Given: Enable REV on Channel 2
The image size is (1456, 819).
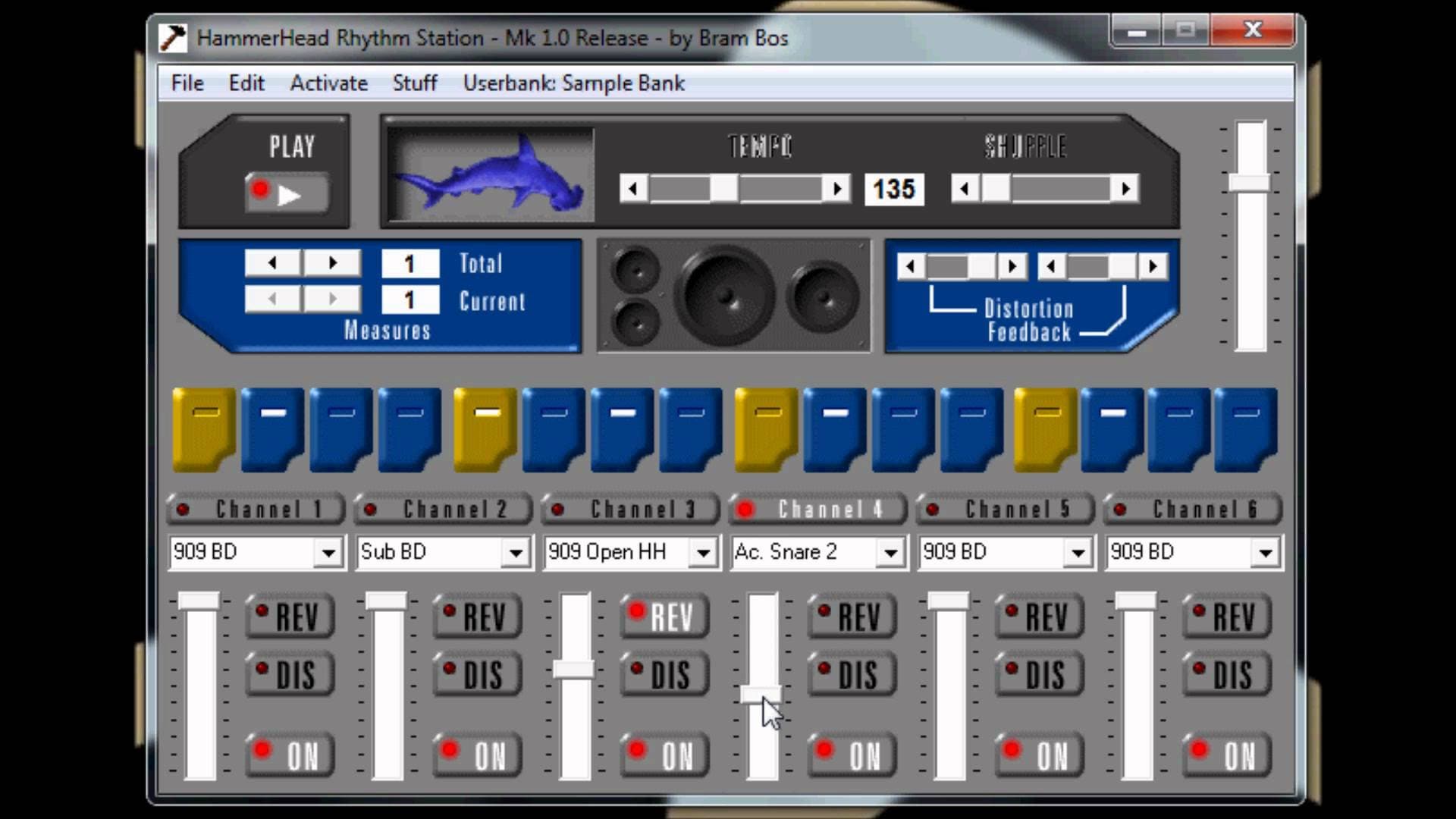Looking at the screenshot, I should (477, 616).
